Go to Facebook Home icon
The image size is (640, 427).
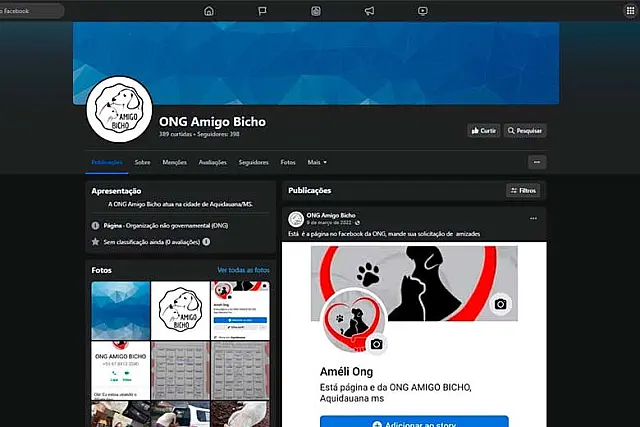coord(209,11)
